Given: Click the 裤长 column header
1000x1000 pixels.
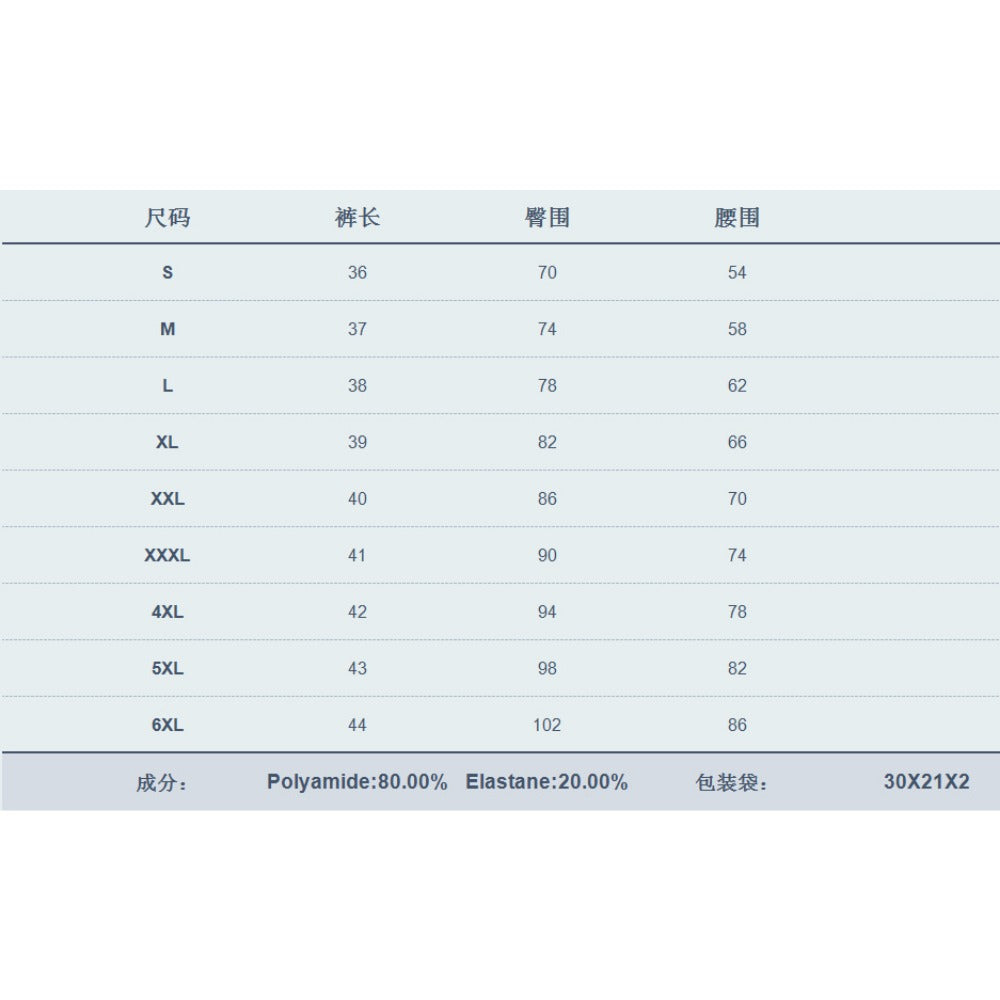Looking at the screenshot, I should [357, 218].
